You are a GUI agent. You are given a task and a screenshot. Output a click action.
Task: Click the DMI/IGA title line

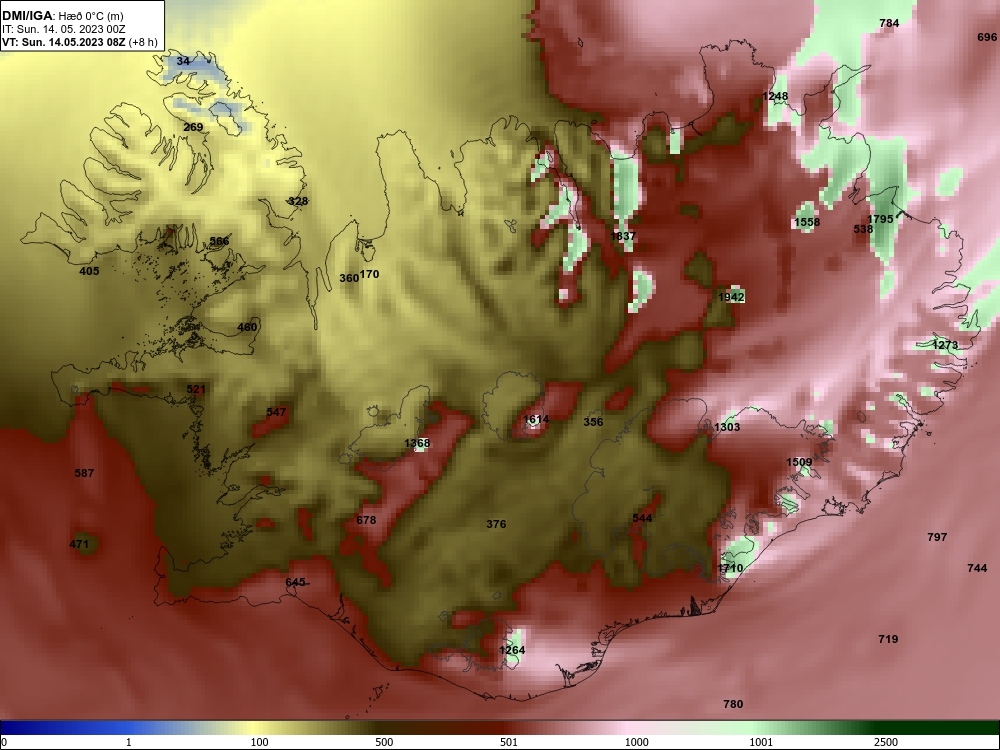[x=62, y=16]
